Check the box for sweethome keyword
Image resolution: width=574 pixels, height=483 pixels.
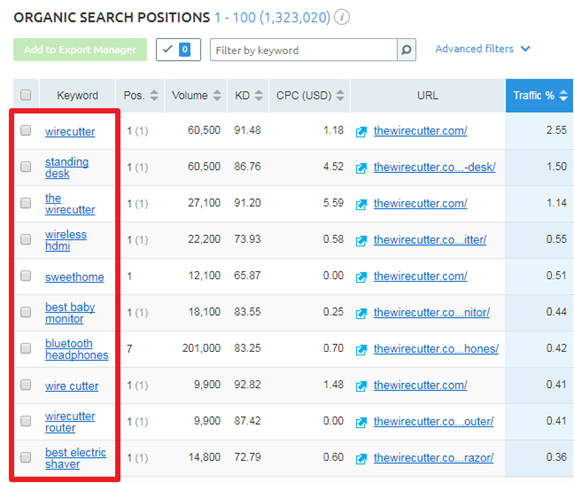26,276
